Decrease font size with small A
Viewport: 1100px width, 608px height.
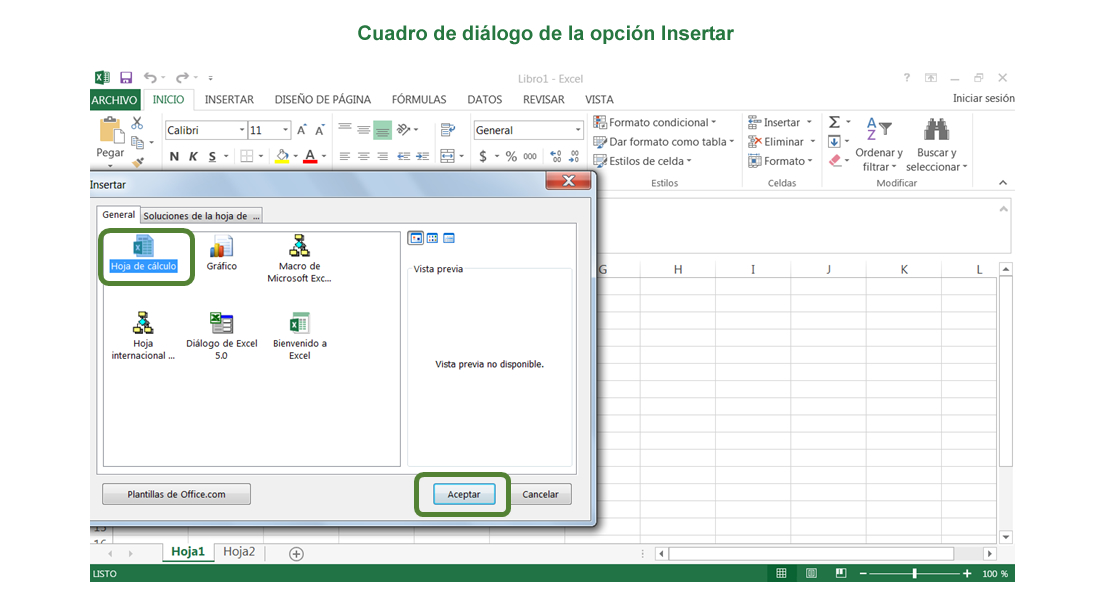[320, 130]
